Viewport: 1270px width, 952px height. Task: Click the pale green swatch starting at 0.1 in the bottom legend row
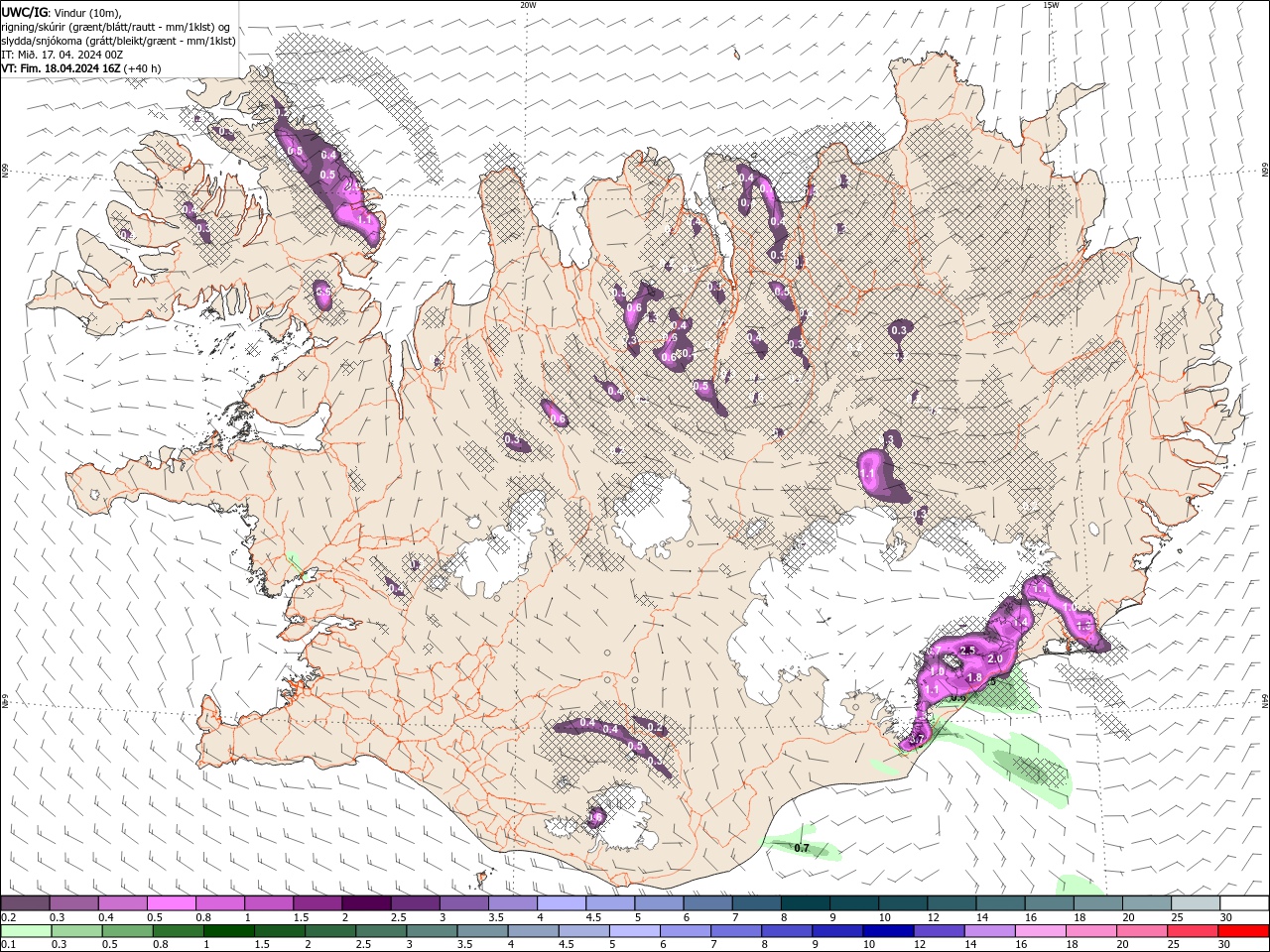tap(26, 931)
